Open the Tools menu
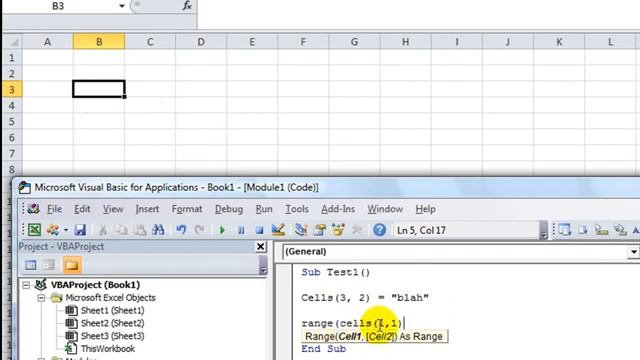This screenshot has height=360, width=640. (297, 209)
